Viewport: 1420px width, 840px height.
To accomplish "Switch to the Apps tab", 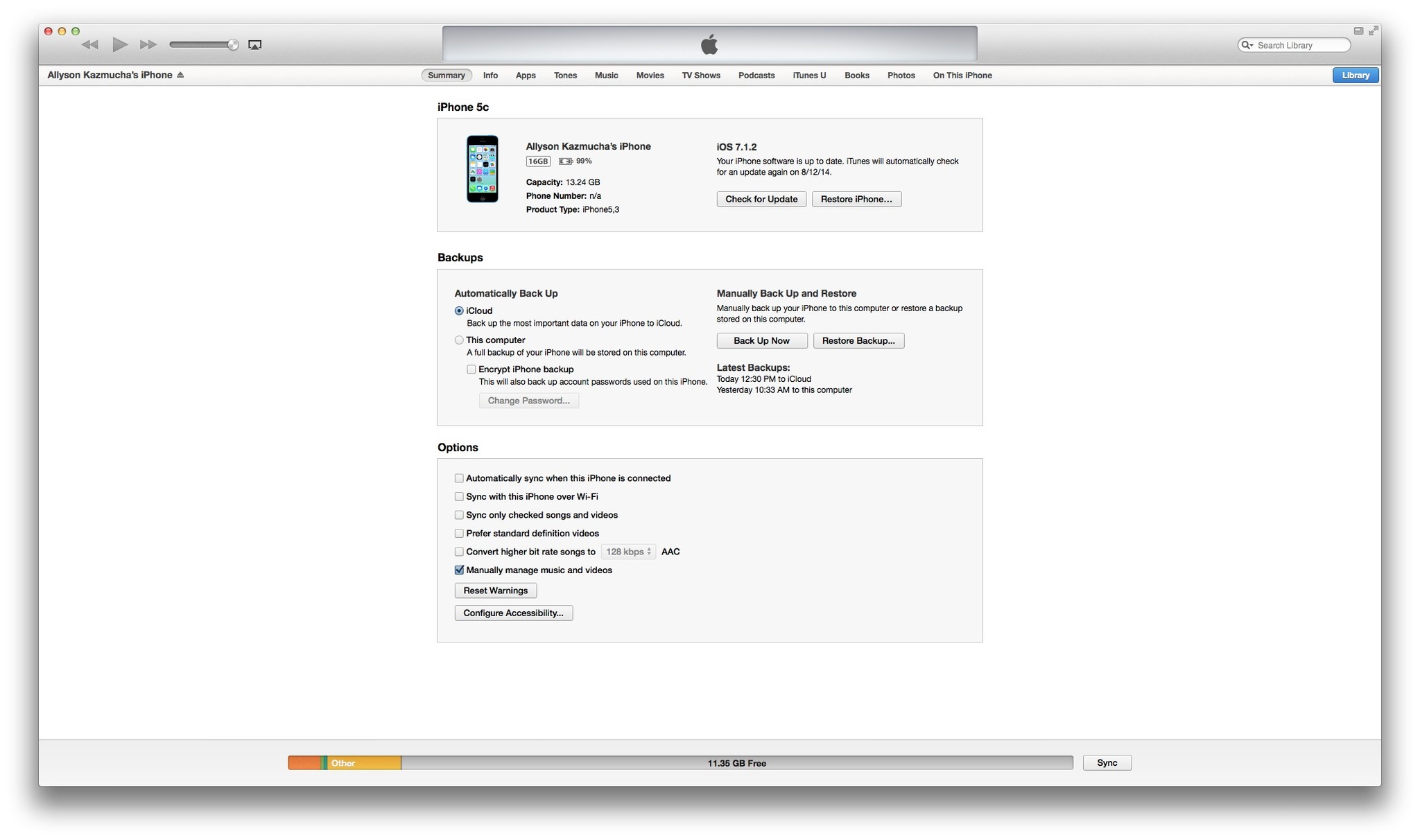I will point(526,76).
